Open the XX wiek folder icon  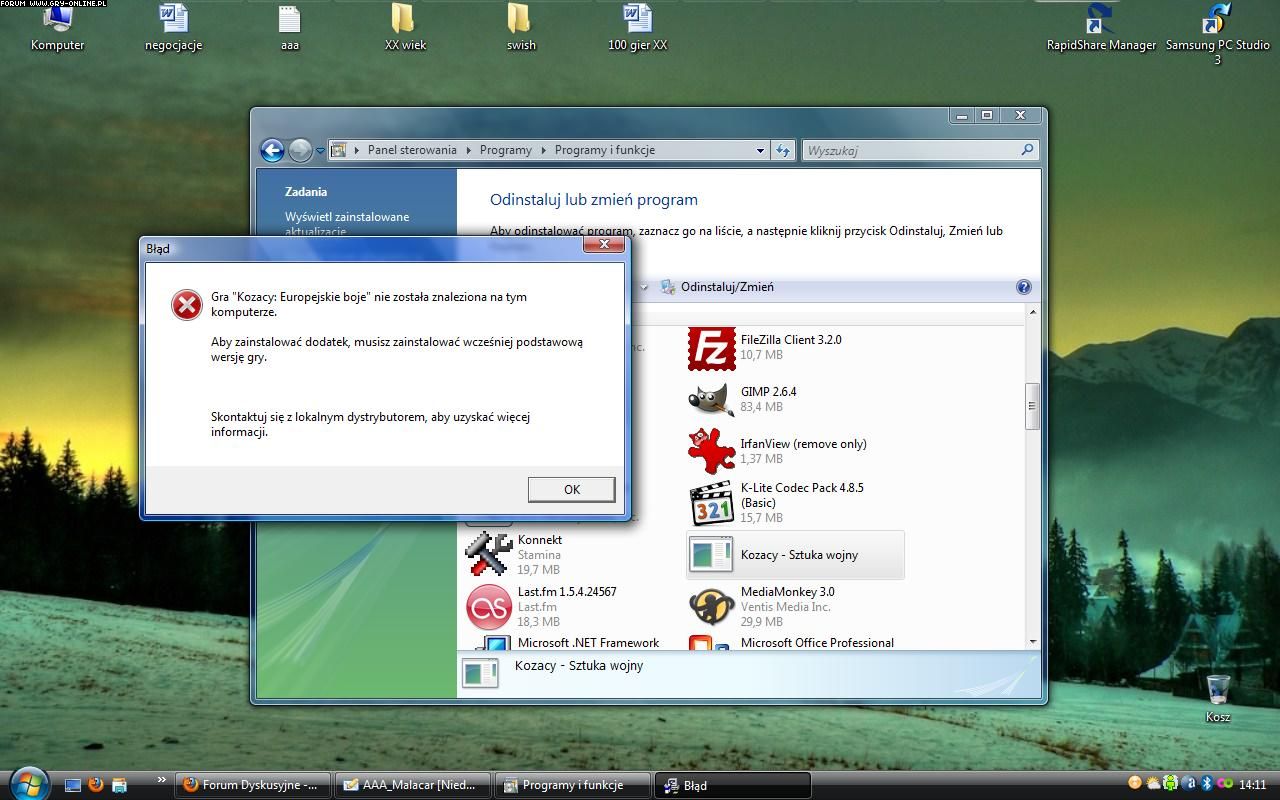[405, 28]
